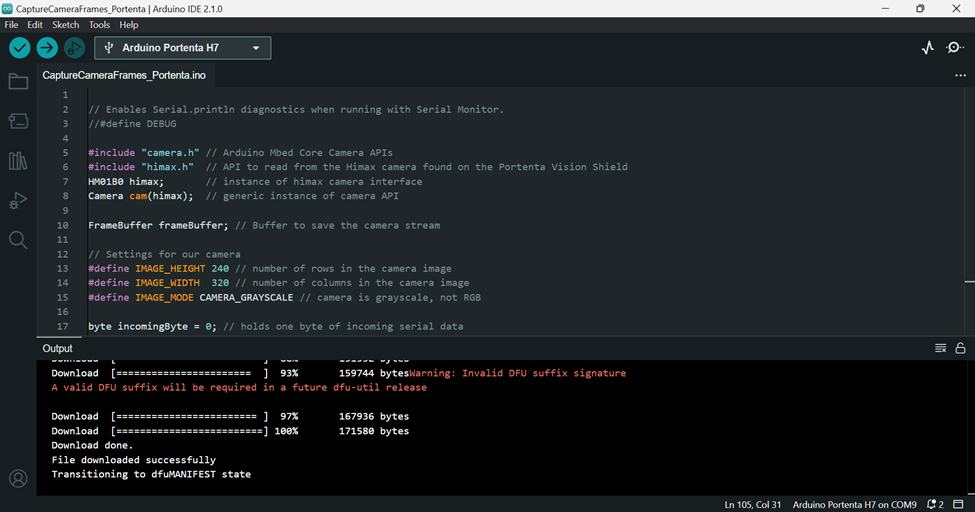Click 'Transitioning to dfuMANIFEST state' line
The height and width of the screenshot is (512, 975).
click(x=151, y=474)
